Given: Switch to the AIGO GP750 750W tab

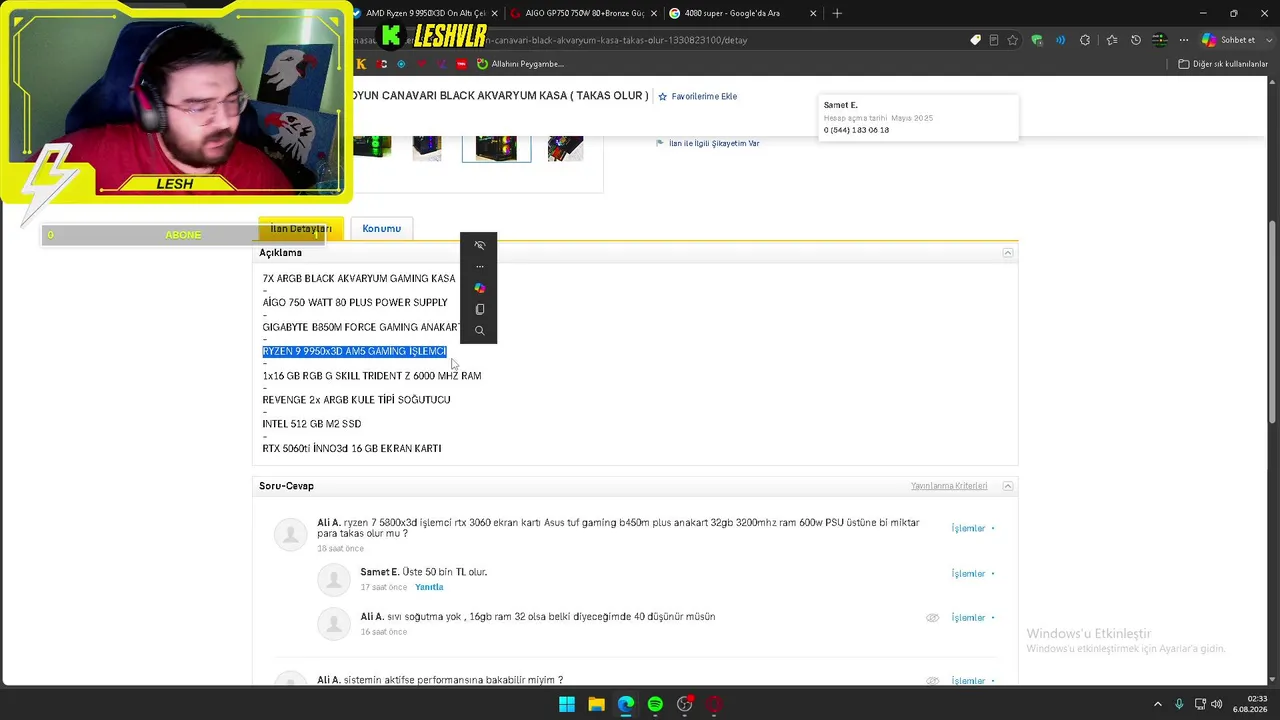Looking at the screenshot, I should click(x=584, y=13).
